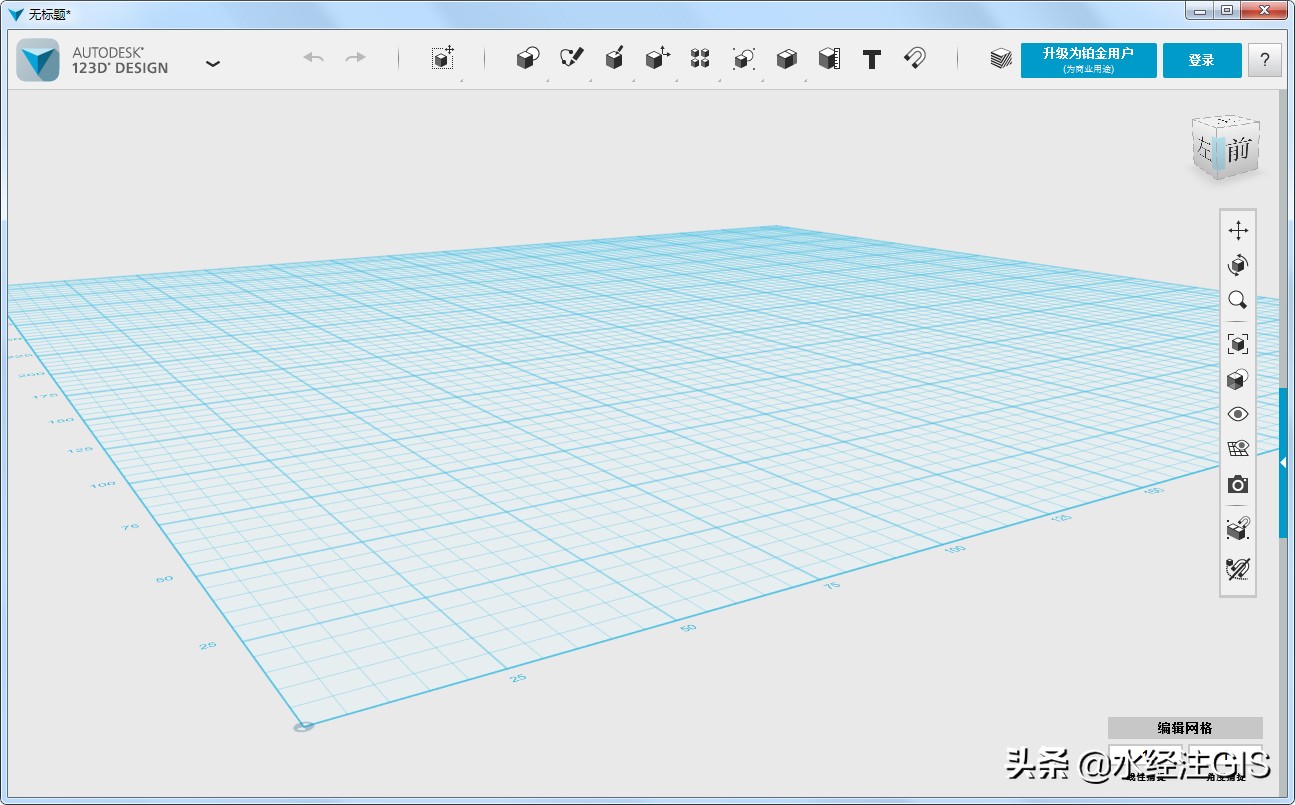Open the app menu chevron next to the logo
Viewport: 1295px width, 805px height.
213,62
